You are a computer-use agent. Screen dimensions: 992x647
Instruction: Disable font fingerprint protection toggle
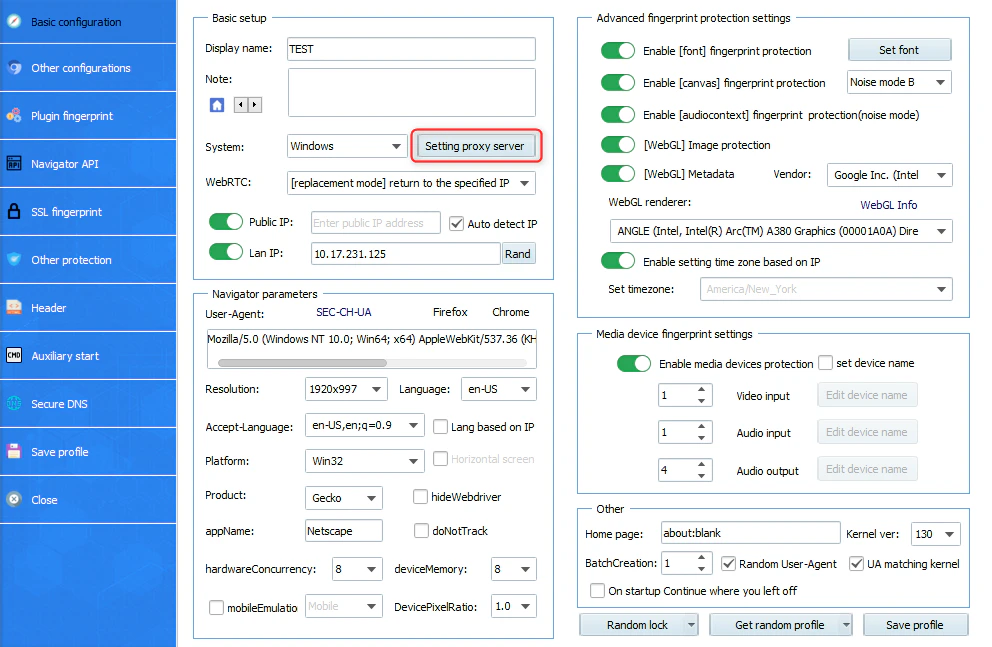click(617, 51)
